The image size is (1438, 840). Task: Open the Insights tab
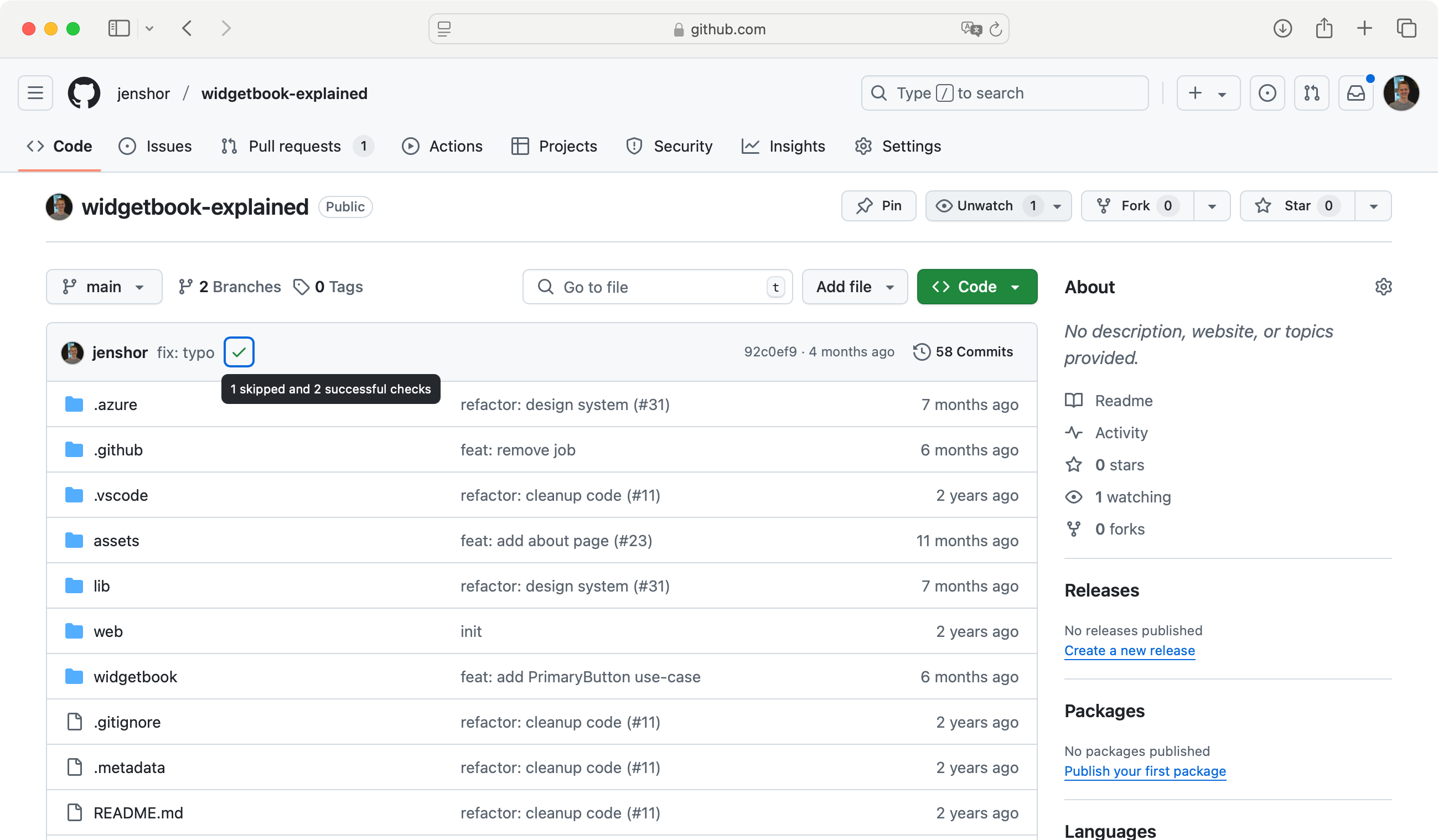click(x=783, y=146)
